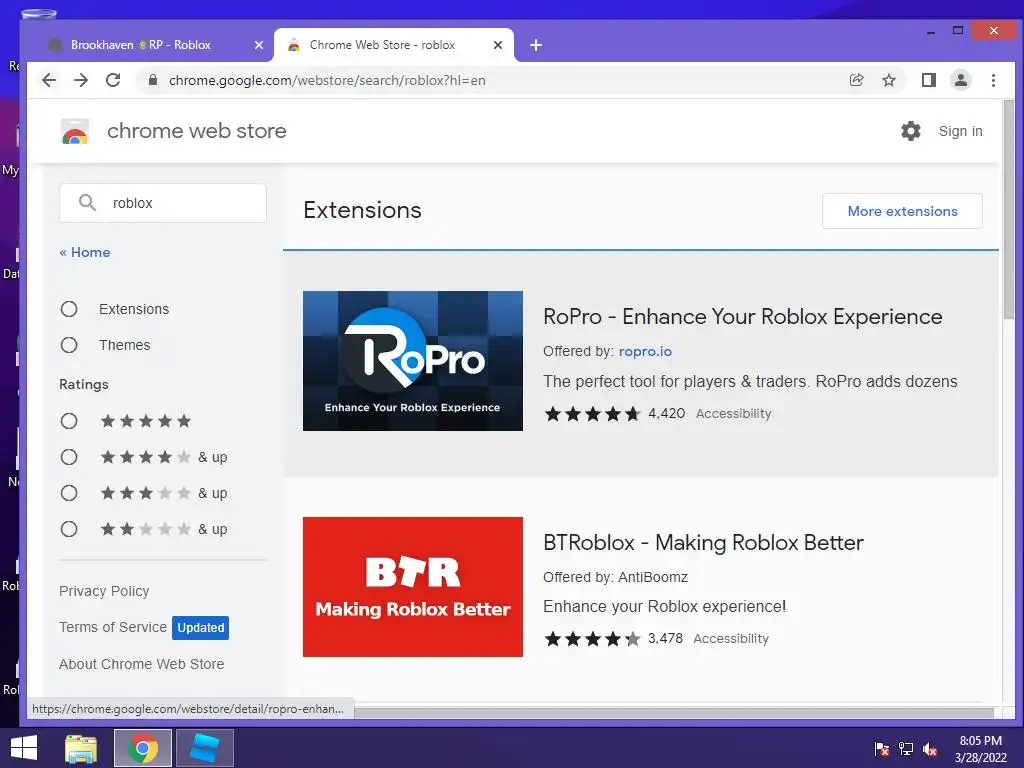Click the Updated badge beside Terms
The width and height of the screenshot is (1024, 768).
tap(200, 628)
